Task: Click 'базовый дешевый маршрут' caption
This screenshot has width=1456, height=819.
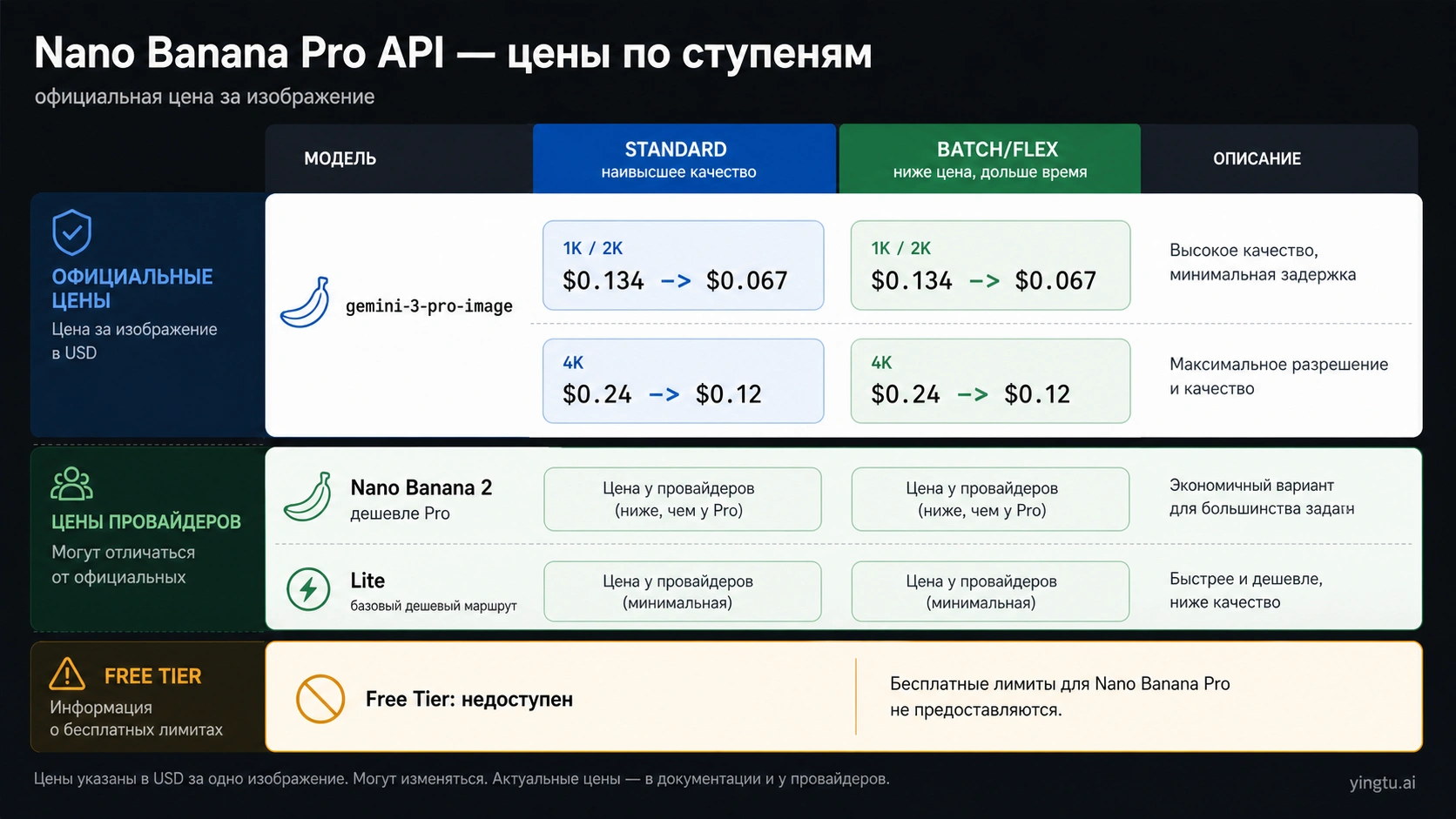Action: coord(434,606)
